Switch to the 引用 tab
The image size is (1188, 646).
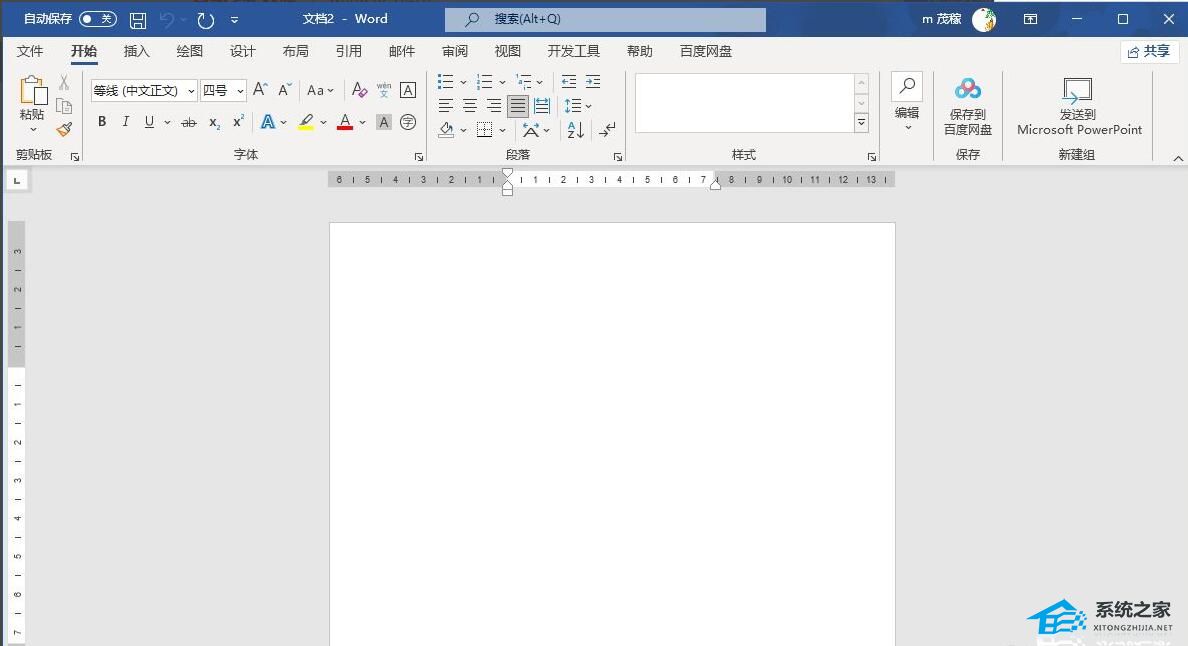click(349, 51)
